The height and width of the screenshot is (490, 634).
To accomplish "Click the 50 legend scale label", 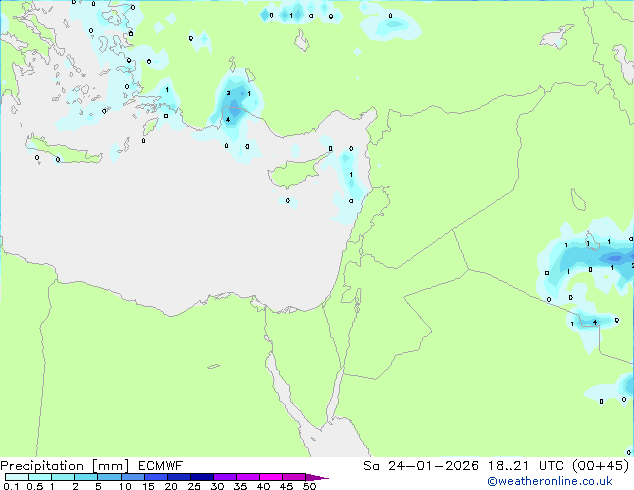I will pyautogui.click(x=309, y=486).
